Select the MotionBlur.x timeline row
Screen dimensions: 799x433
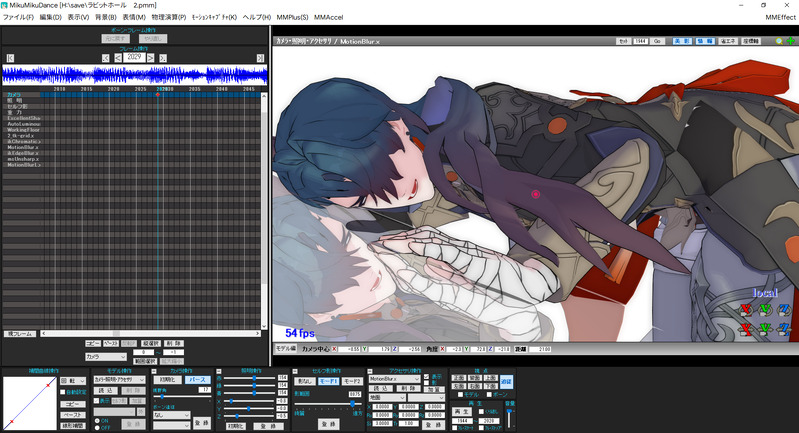pyautogui.click(x=23, y=147)
